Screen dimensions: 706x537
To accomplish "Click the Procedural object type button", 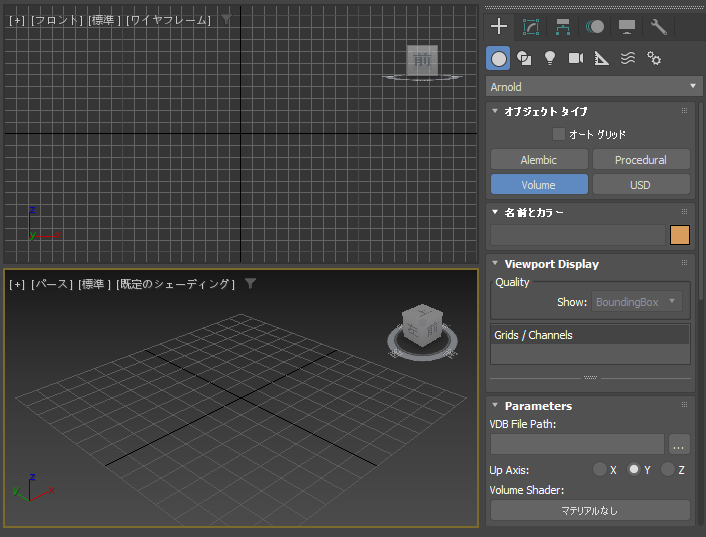I will click(x=641, y=160).
